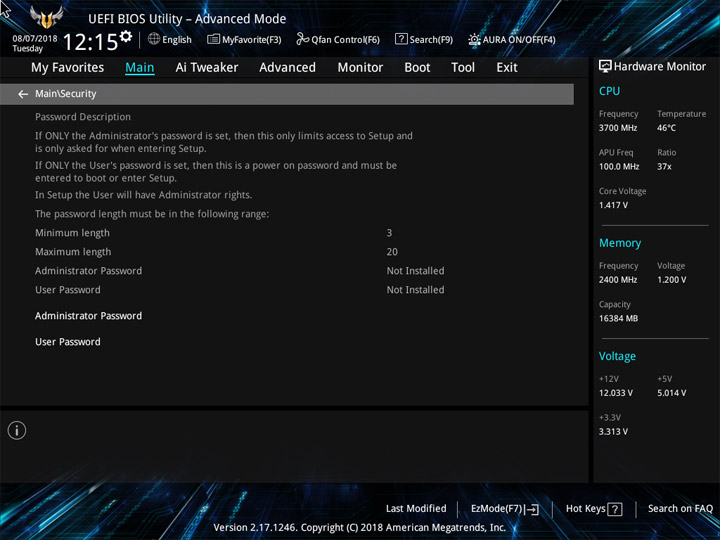Click Administrator Password Not Installed status
The width and height of the screenshot is (720, 540).
pyautogui.click(x=415, y=271)
